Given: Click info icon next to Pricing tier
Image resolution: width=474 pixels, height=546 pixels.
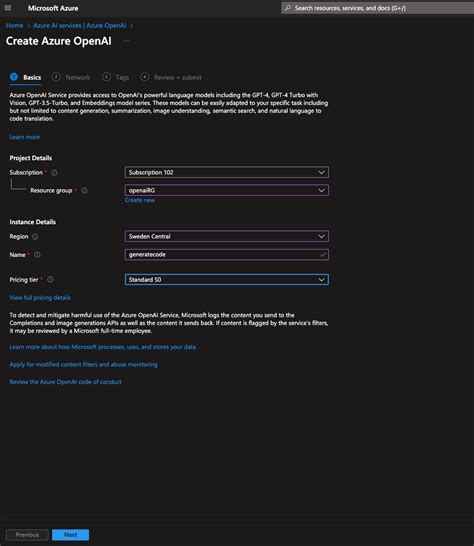Looking at the screenshot, I should pyautogui.click(x=50, y=280).
